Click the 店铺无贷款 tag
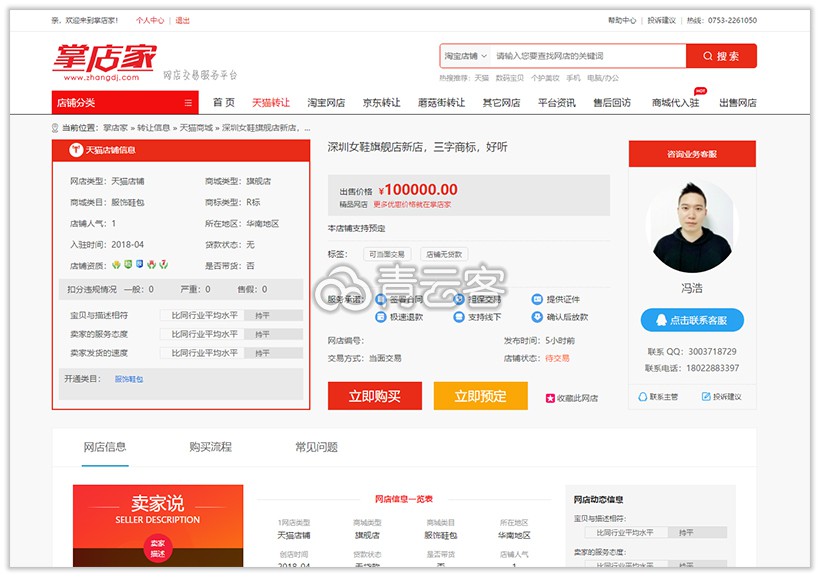This screenshot has width=820, height=577. click(x=444, y=254)
